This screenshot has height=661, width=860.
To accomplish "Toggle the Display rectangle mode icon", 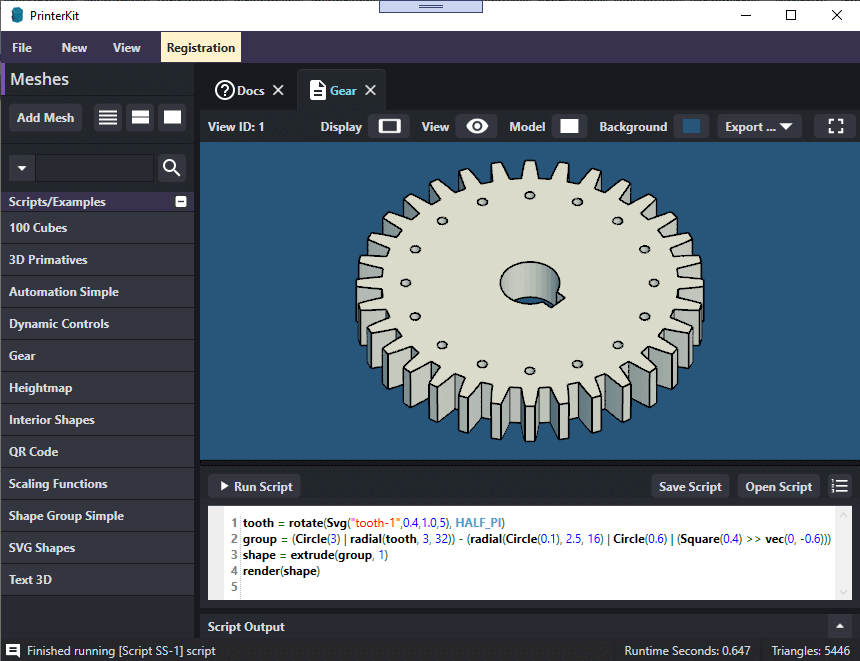I will [x=389, y=127].
